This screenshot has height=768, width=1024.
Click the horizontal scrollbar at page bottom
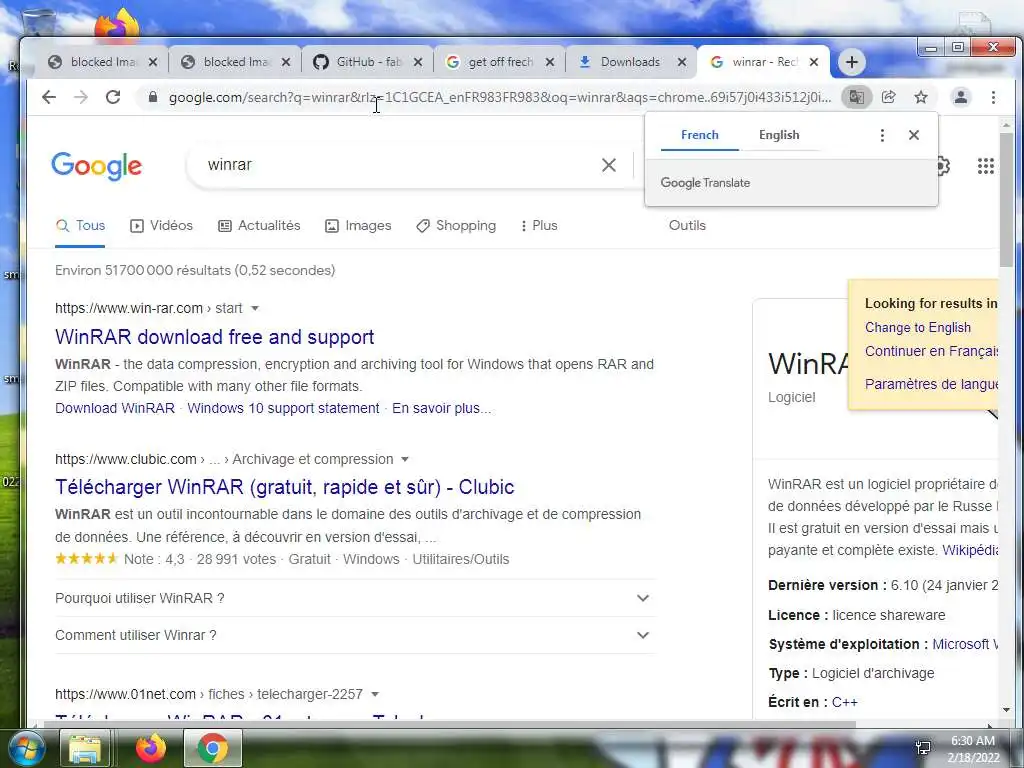pos(449,724)
